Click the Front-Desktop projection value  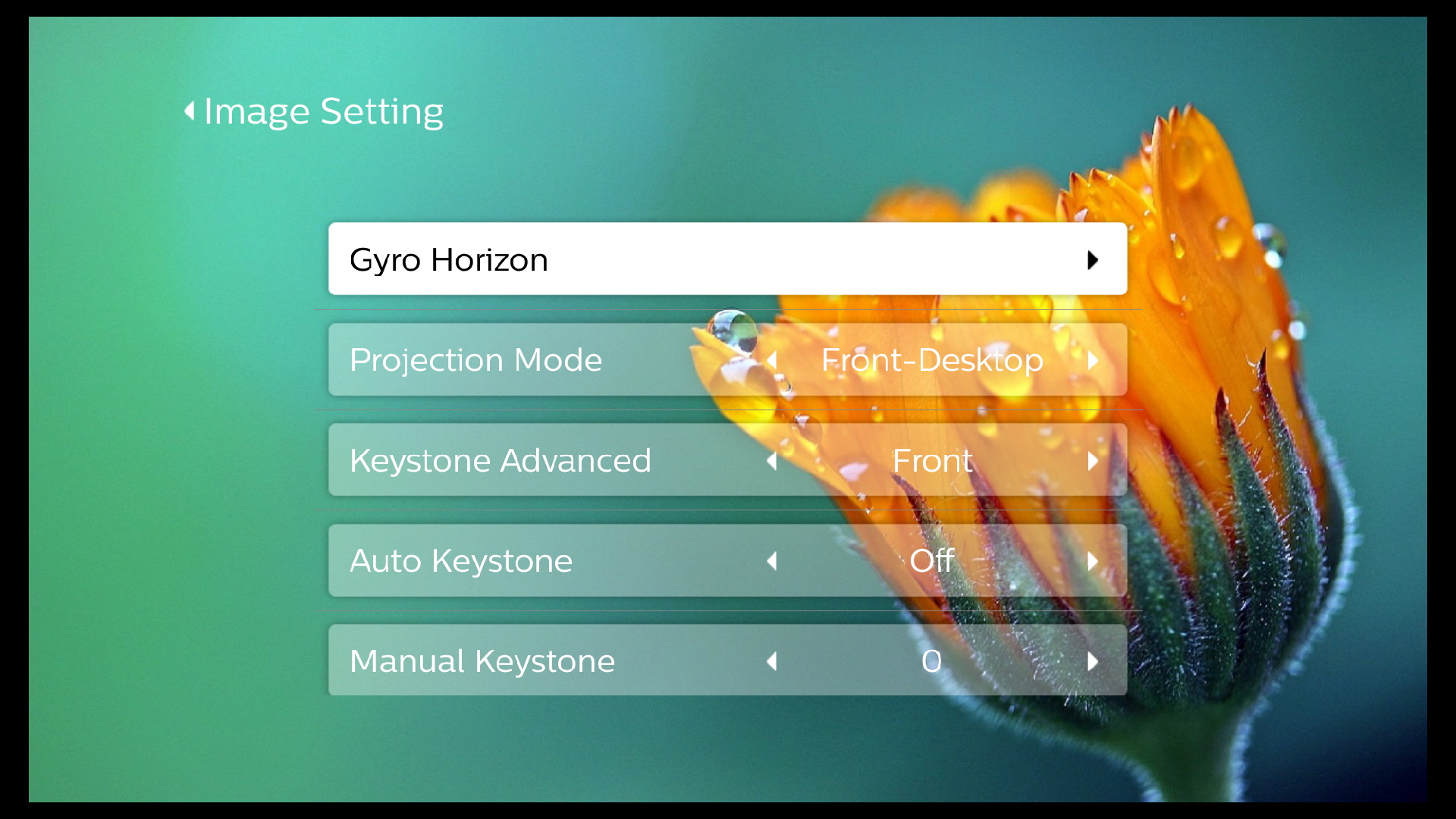point(932,359)
